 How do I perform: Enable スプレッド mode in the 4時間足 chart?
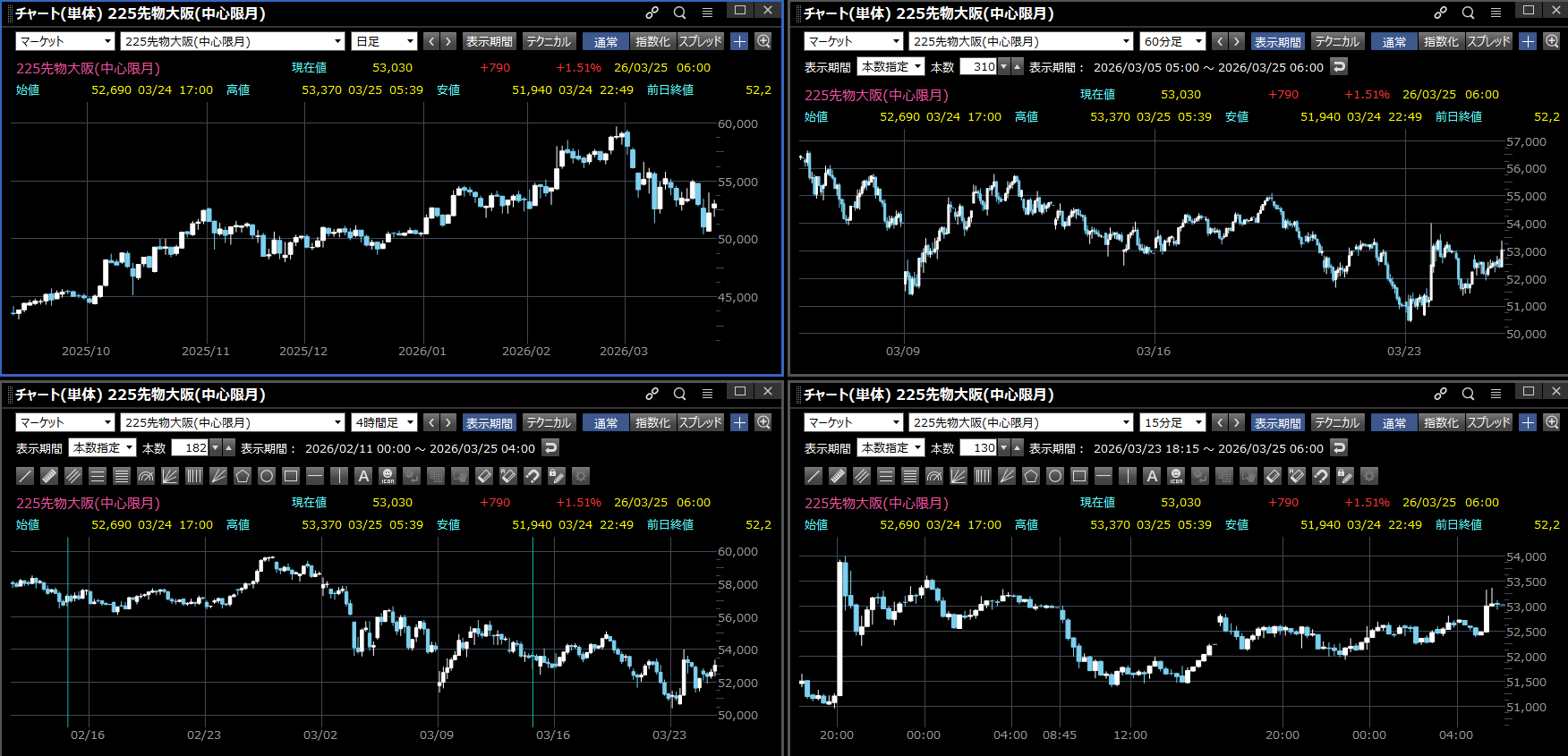700,422
